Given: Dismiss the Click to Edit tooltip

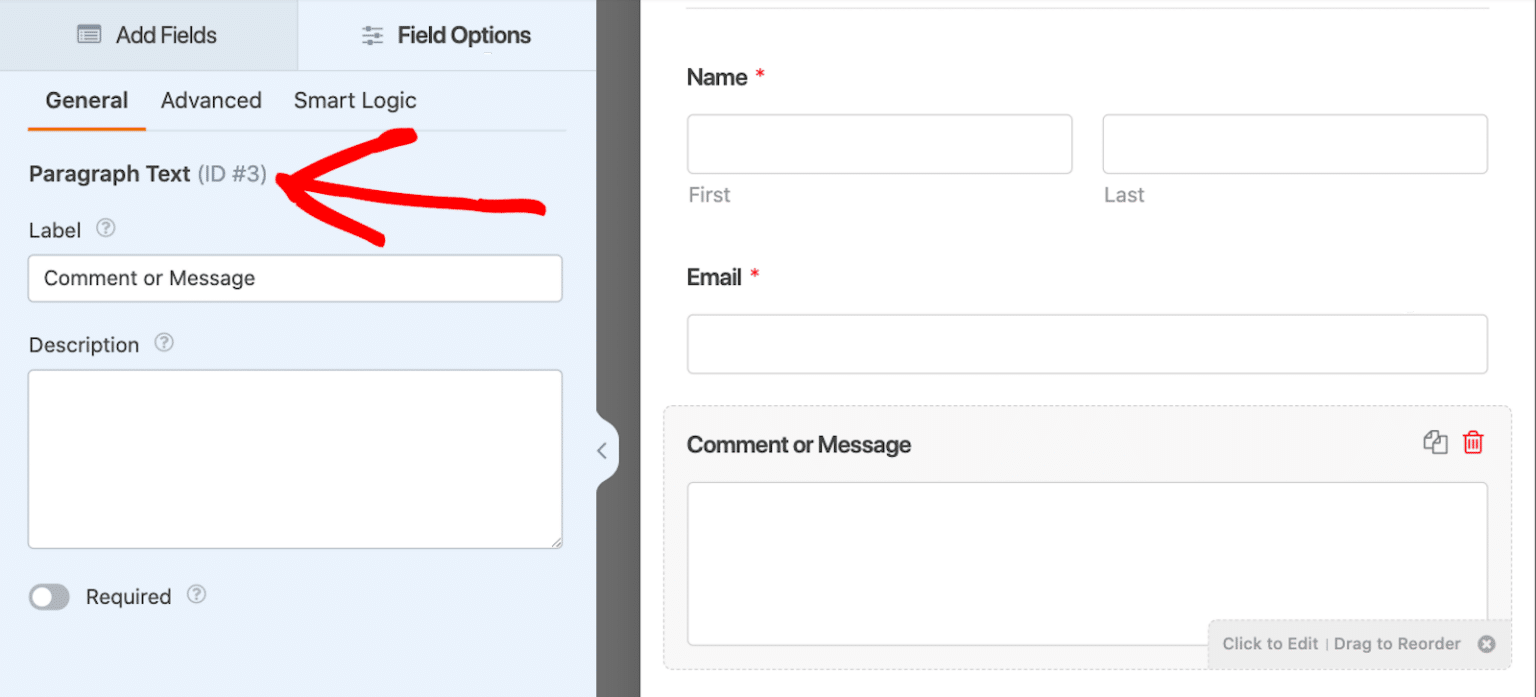Looking at the screenshot, I should (x=1487, y=644).
